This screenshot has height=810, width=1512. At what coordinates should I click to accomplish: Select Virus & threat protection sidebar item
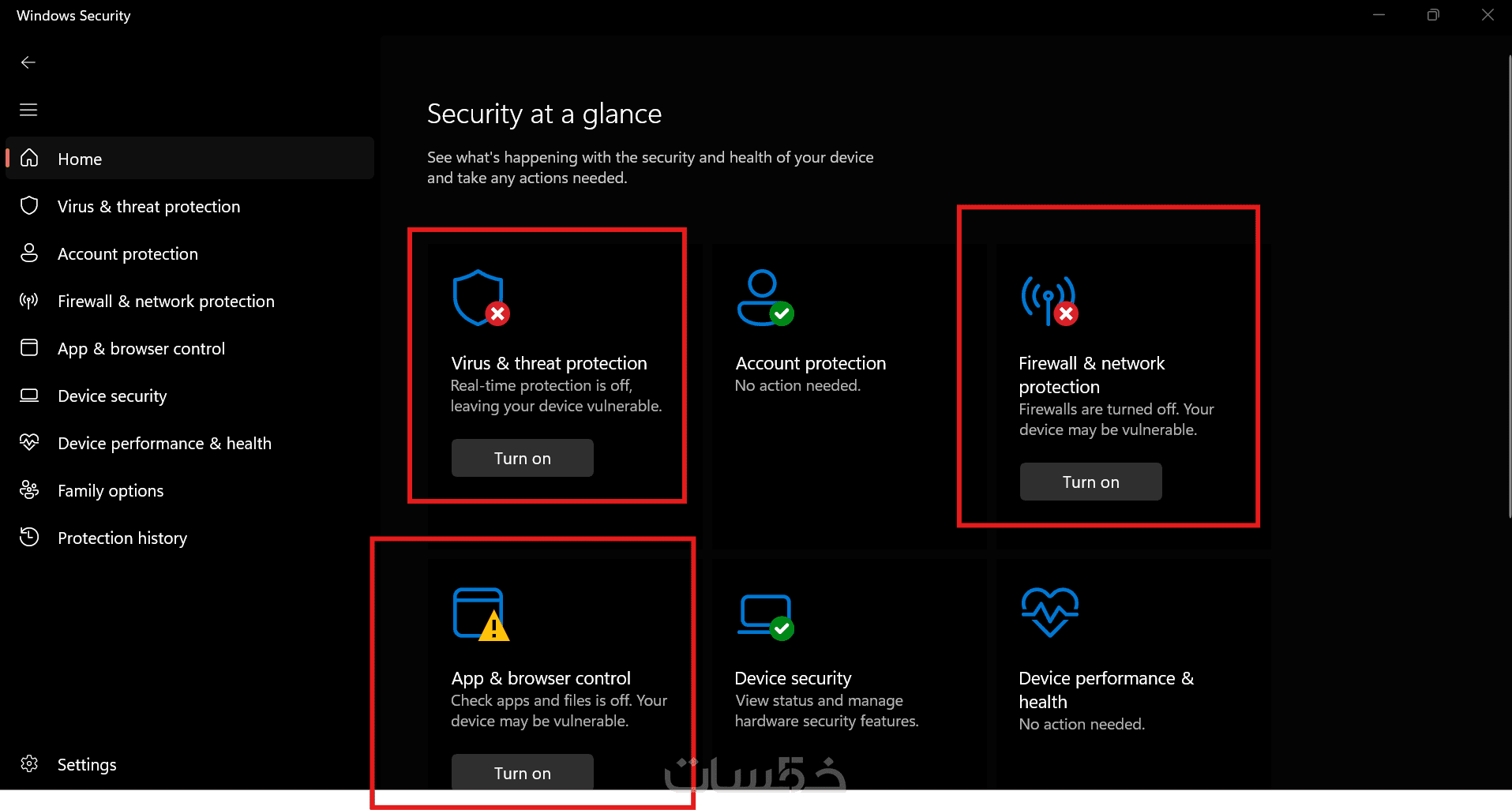(148, 206)
